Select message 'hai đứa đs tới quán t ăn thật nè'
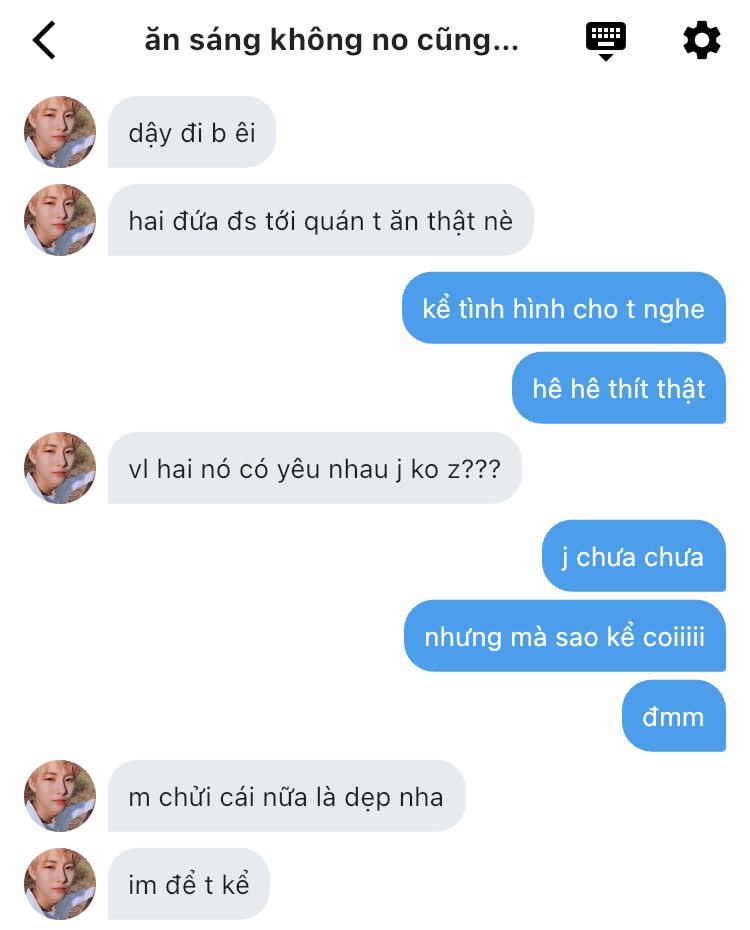 click(321, 220)
